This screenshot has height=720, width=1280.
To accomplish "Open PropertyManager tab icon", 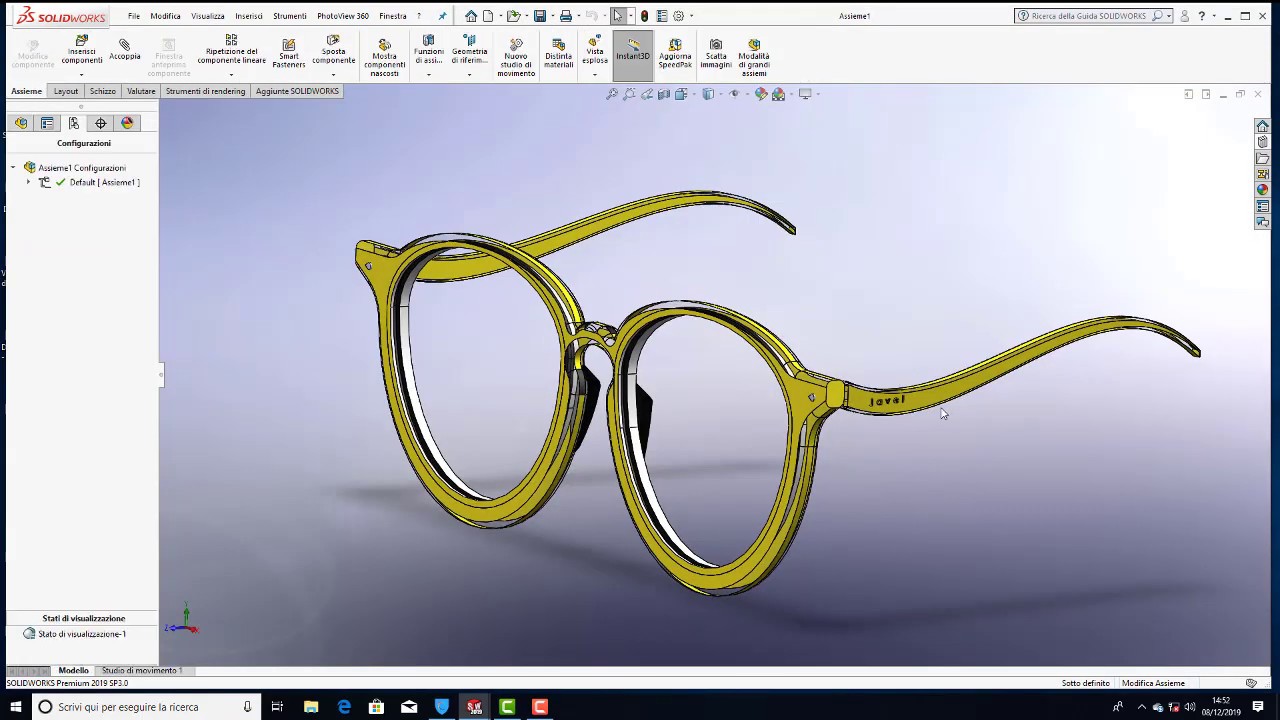I will [47, 123].
